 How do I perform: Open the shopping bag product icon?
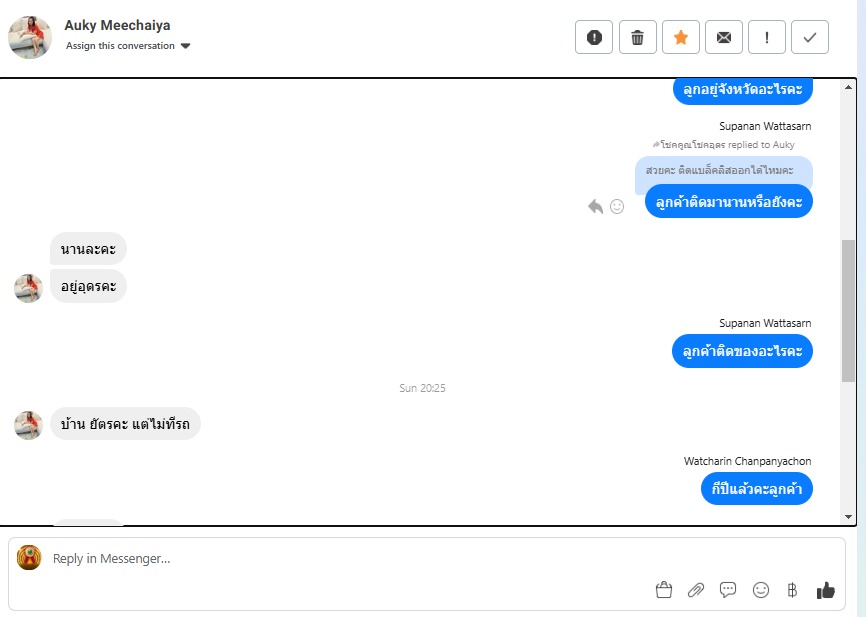(664, 590)
